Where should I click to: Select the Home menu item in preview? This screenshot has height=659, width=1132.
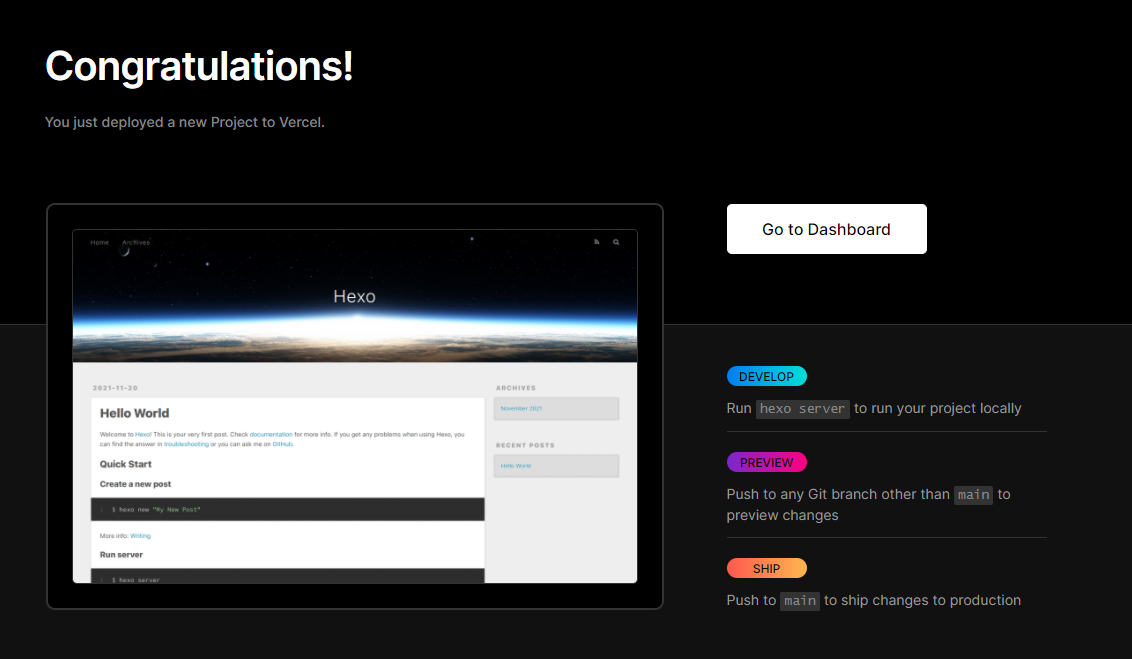(x=100, y=243)
